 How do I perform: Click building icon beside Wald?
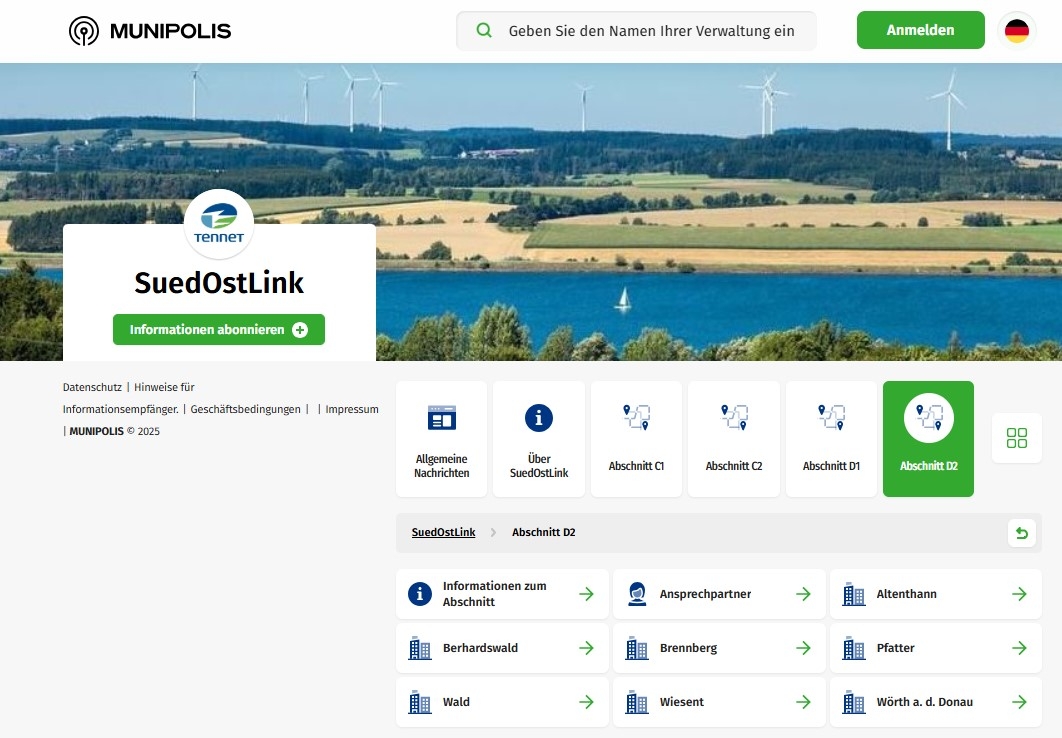click(420, 702)
